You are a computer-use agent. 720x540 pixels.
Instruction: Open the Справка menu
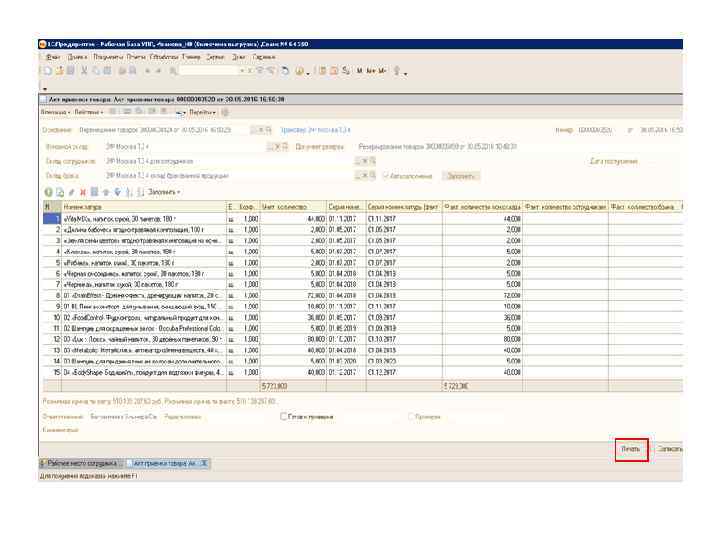[264, 57]
